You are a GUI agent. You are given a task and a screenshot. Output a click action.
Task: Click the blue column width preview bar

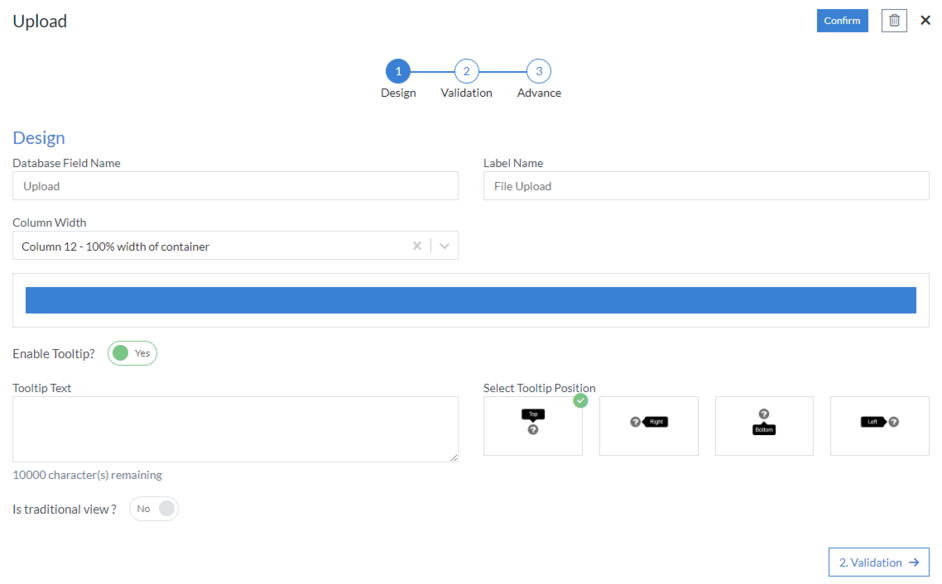[x=470, y=299]
